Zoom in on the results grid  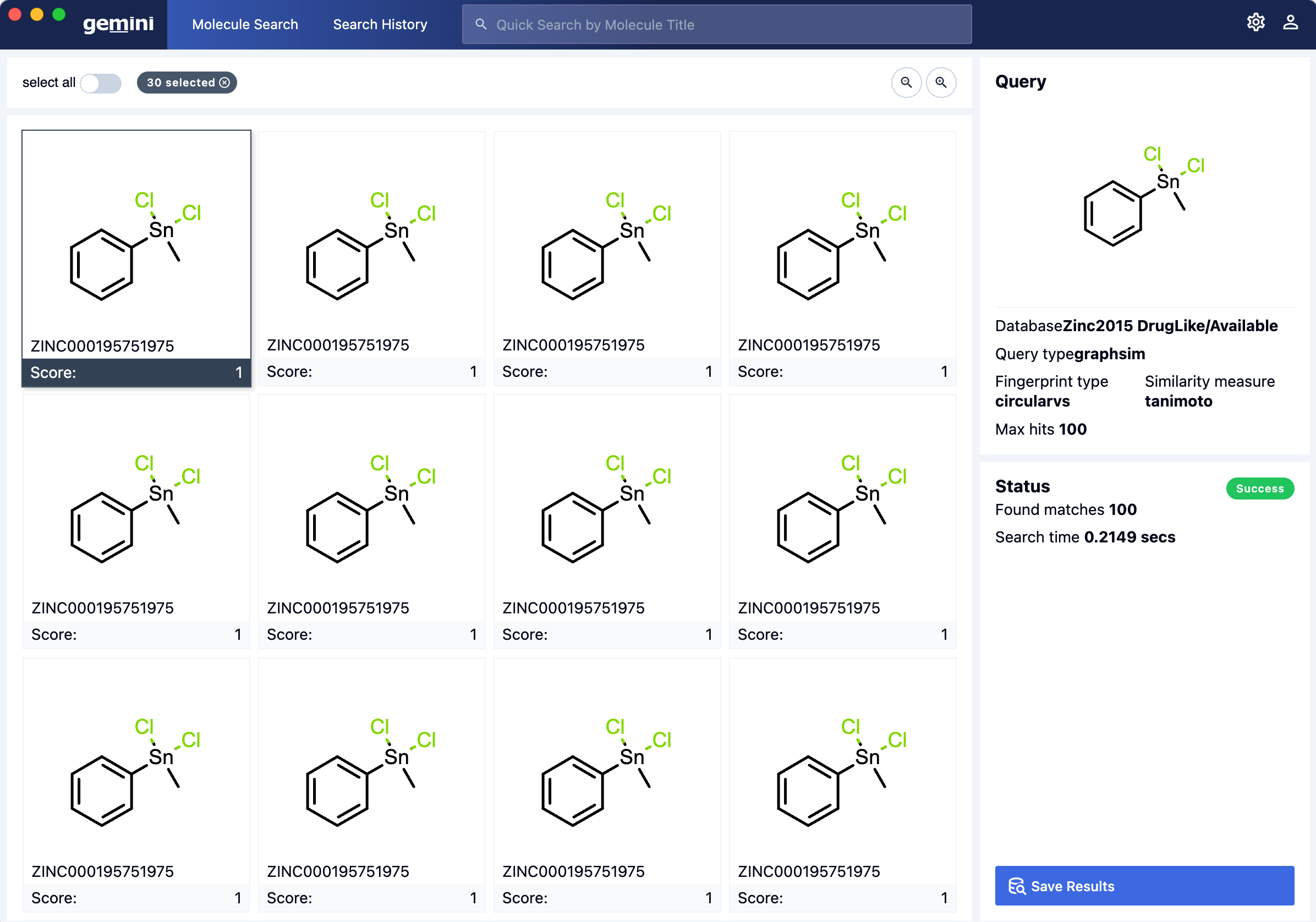click(x=941, y=83)
